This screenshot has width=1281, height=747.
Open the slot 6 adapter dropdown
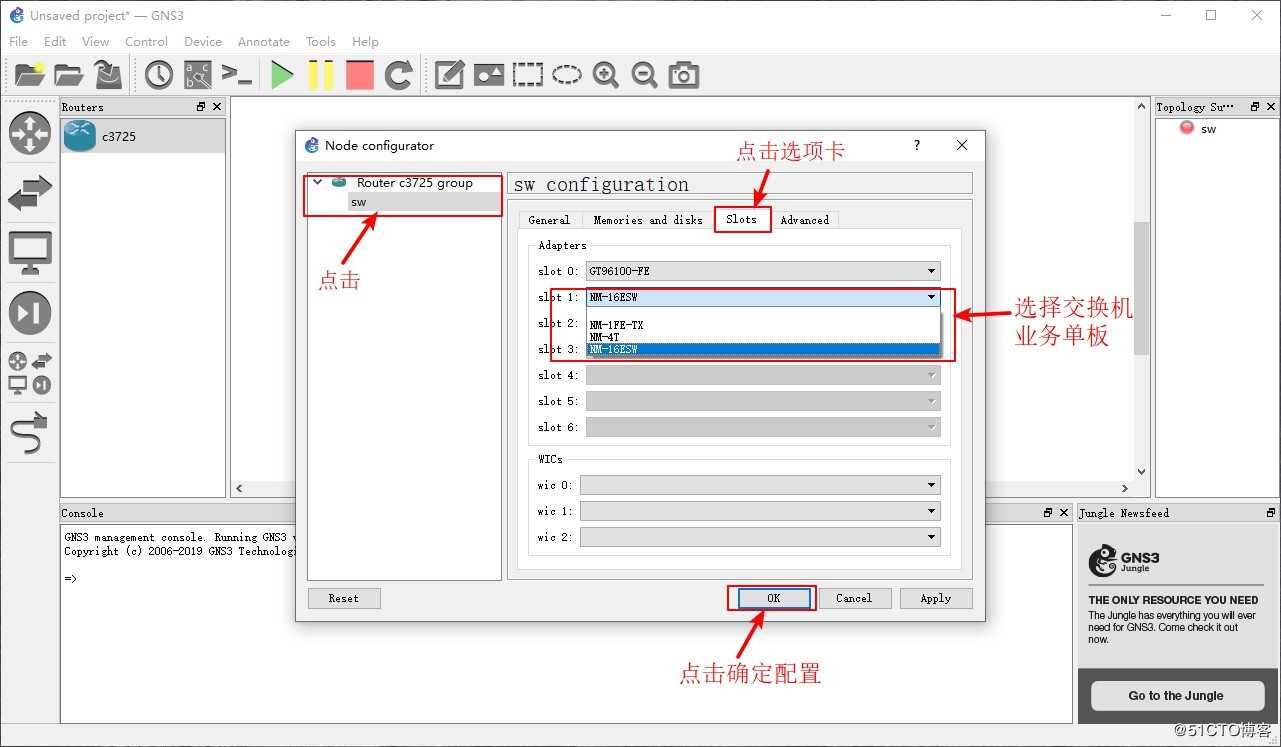763,427
